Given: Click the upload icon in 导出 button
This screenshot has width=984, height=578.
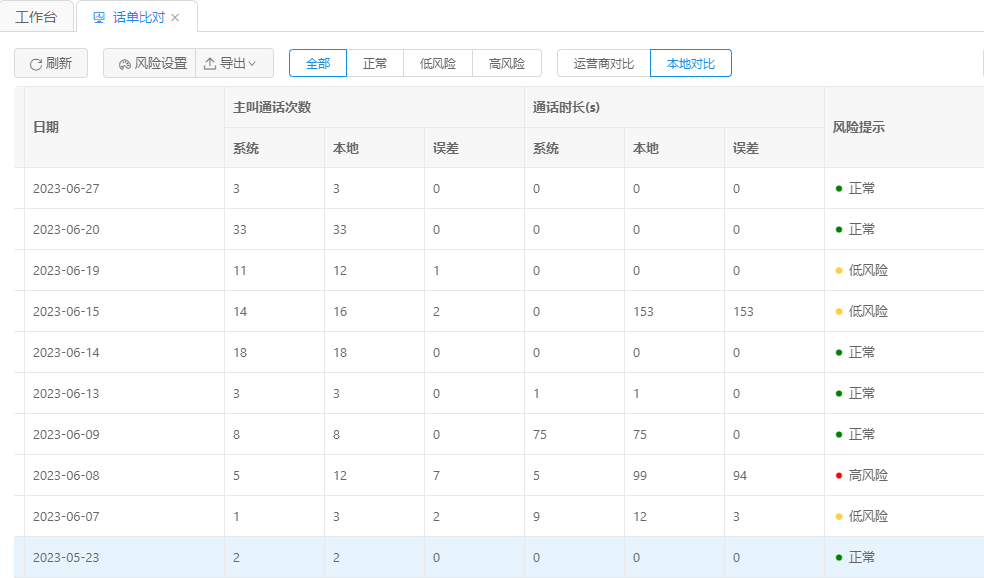Looking at the screenshot, I should point(210,64).
